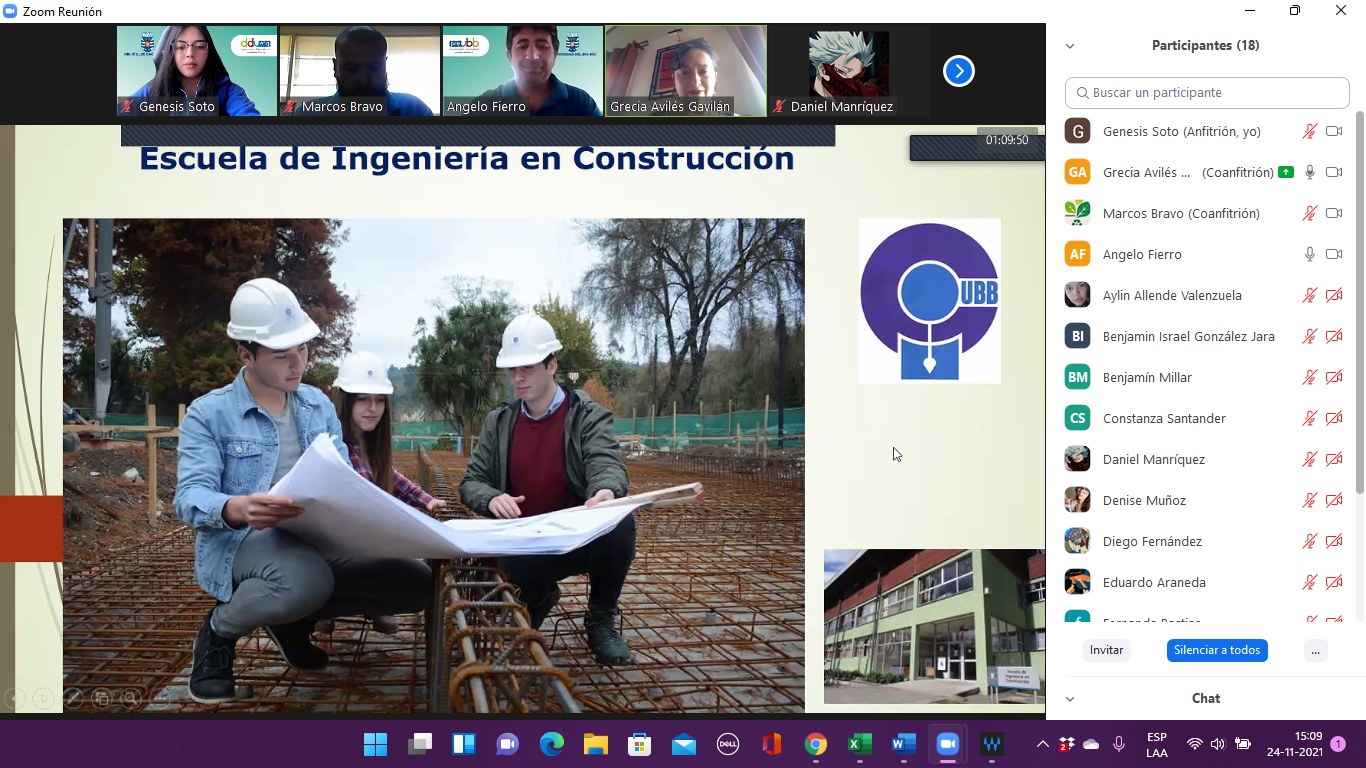Click the Invitar button
This screenshot has height=768, width=1366.
pyautogui.click(x=1106, y=651)
